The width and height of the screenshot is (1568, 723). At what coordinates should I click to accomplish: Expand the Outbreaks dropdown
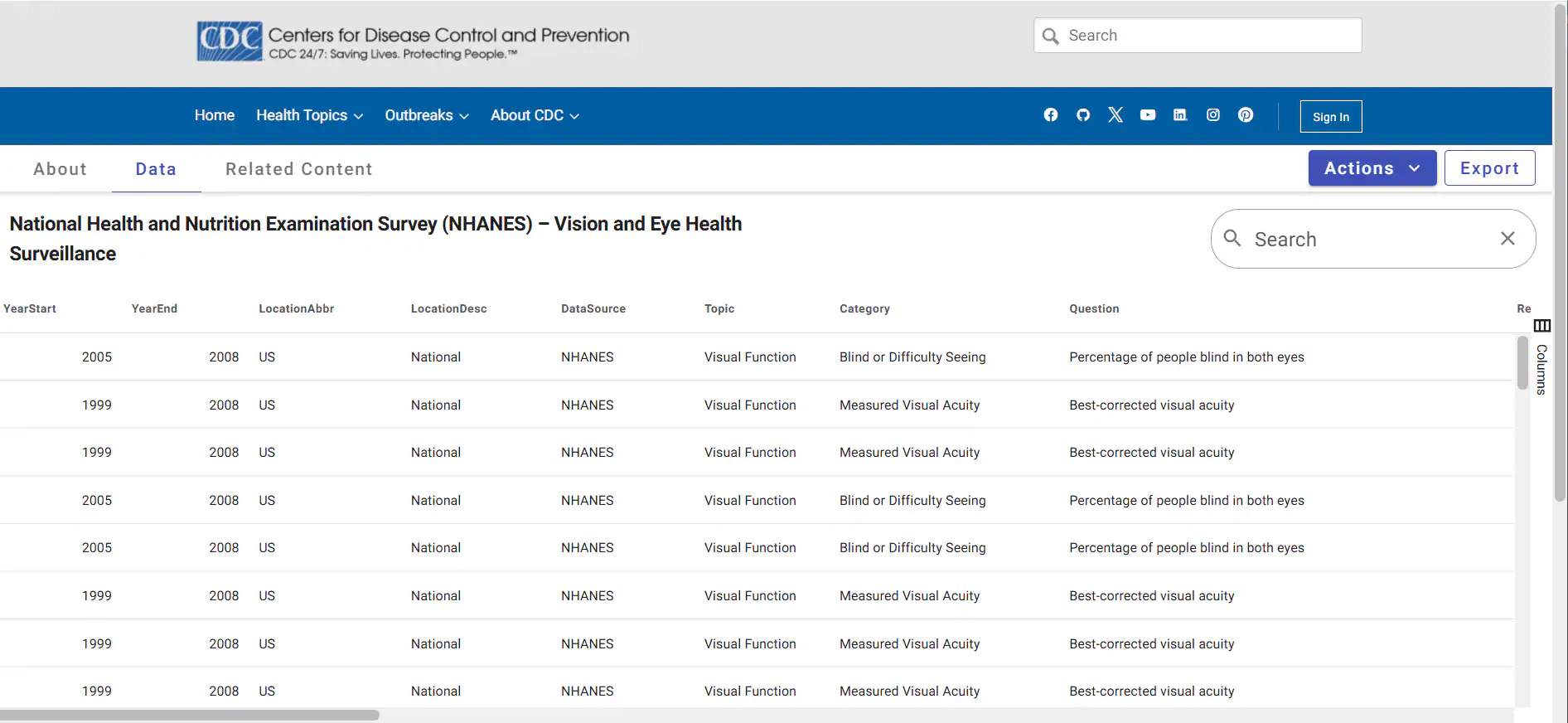pos(426,115)
